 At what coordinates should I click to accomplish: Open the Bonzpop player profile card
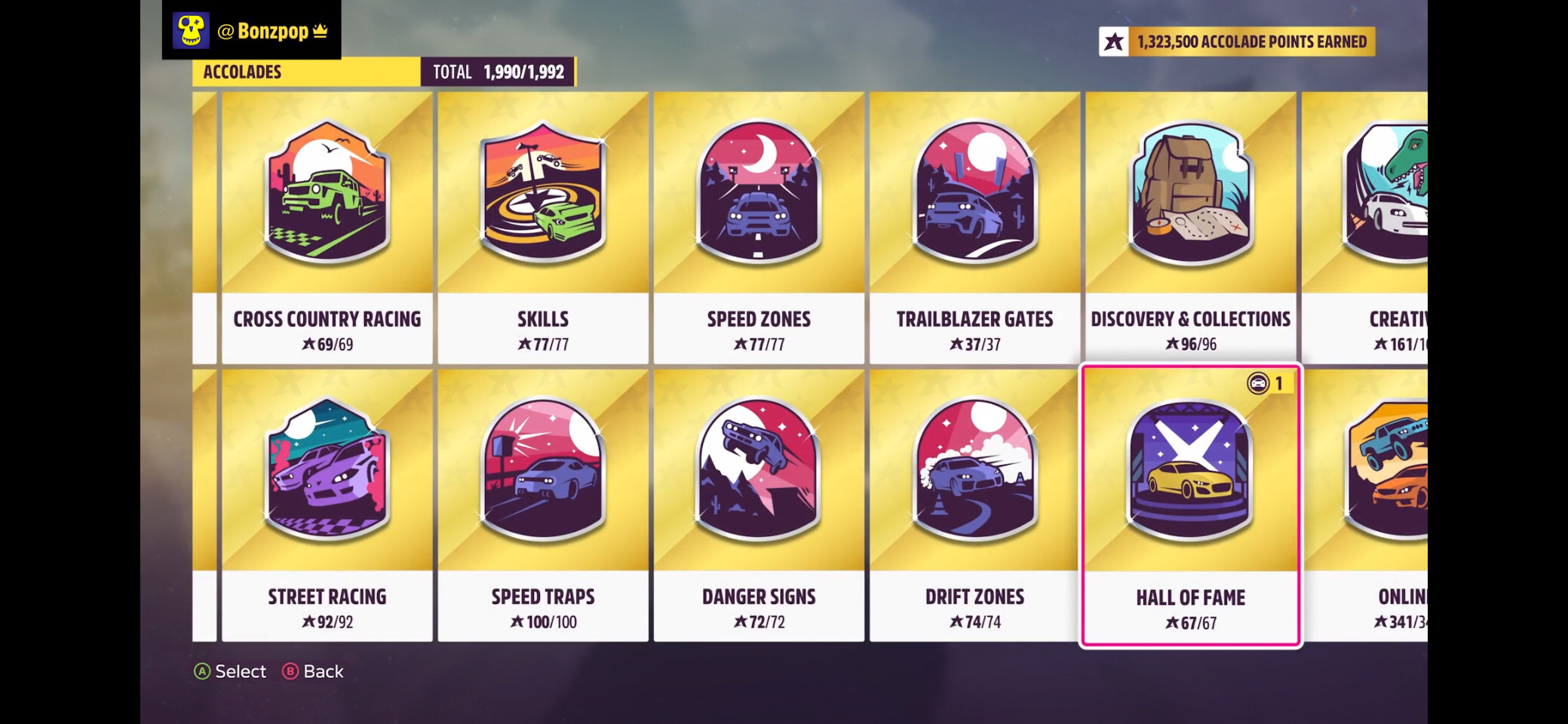point(252,29)
